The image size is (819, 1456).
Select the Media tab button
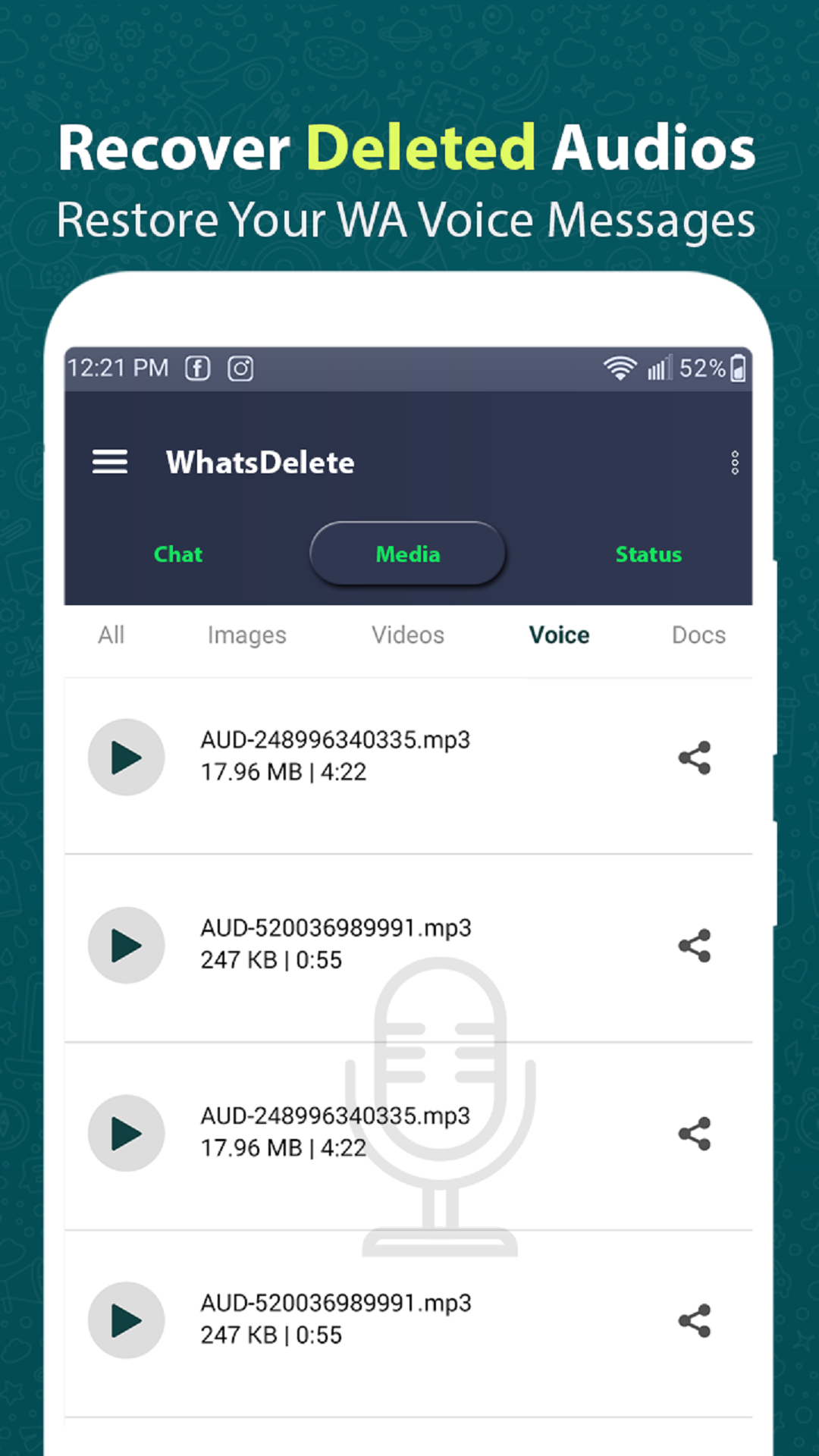(x=408, y=554)
